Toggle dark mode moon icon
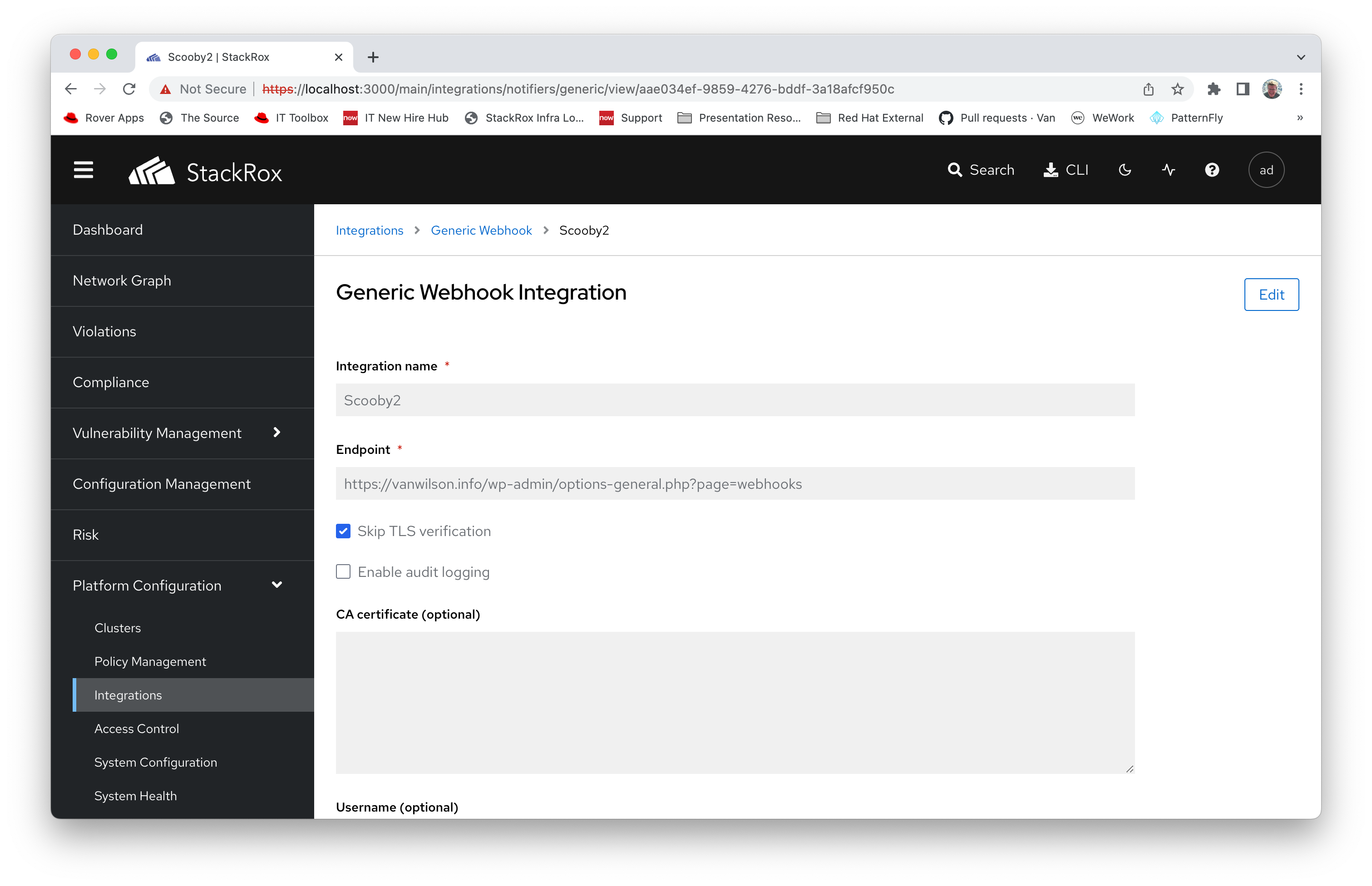Image resolution: width=1372 pixels, height=886 pixels. 1125,170
